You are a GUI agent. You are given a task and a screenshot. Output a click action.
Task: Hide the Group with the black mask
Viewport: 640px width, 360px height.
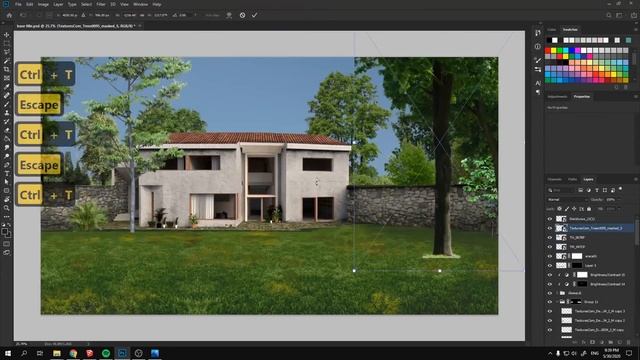[550, 302]
